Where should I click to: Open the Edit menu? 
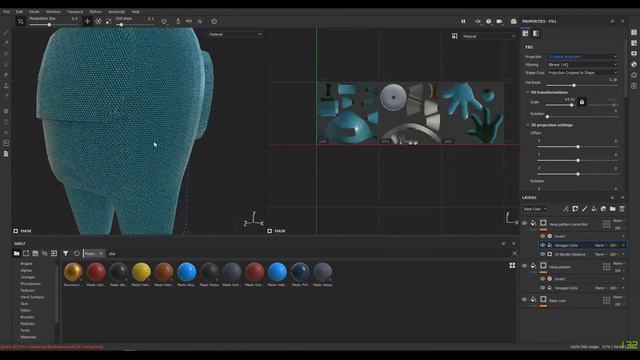(19, 12)
